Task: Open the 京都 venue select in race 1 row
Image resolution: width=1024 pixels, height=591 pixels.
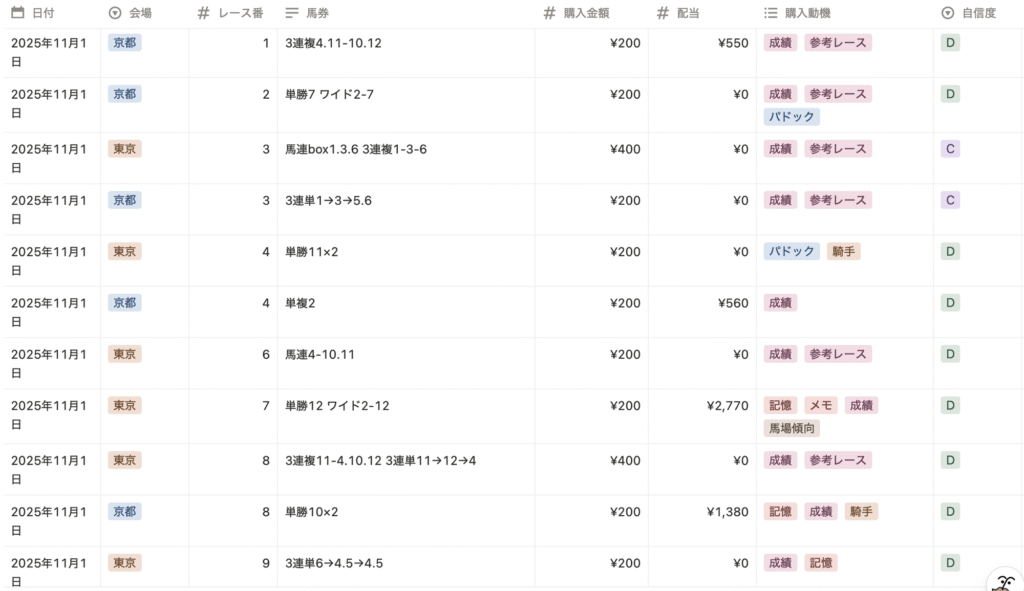Action: [x=125, y=43]
